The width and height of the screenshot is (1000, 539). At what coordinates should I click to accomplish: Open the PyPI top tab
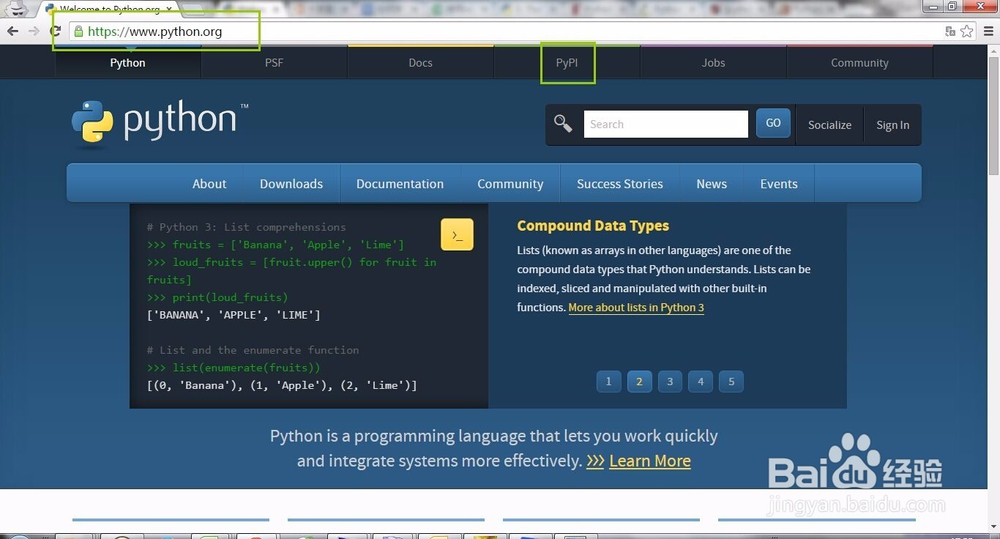[x=566, y=63]
